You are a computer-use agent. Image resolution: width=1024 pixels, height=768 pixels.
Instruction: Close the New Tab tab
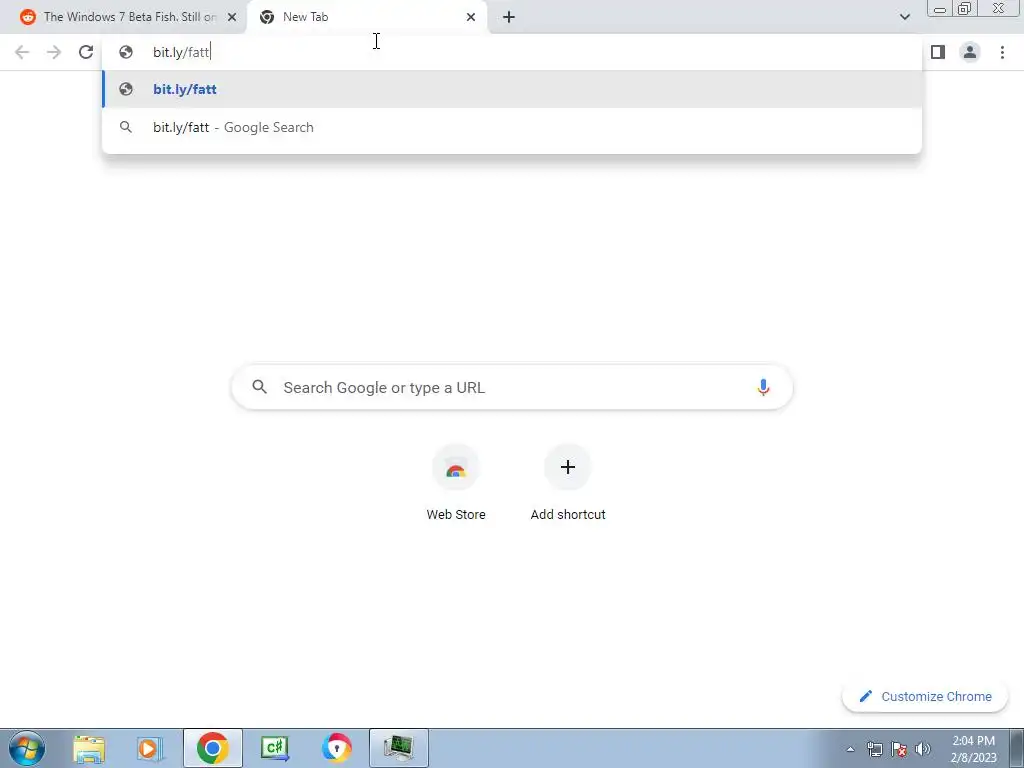pyautogui.click(x=471, y=17)
